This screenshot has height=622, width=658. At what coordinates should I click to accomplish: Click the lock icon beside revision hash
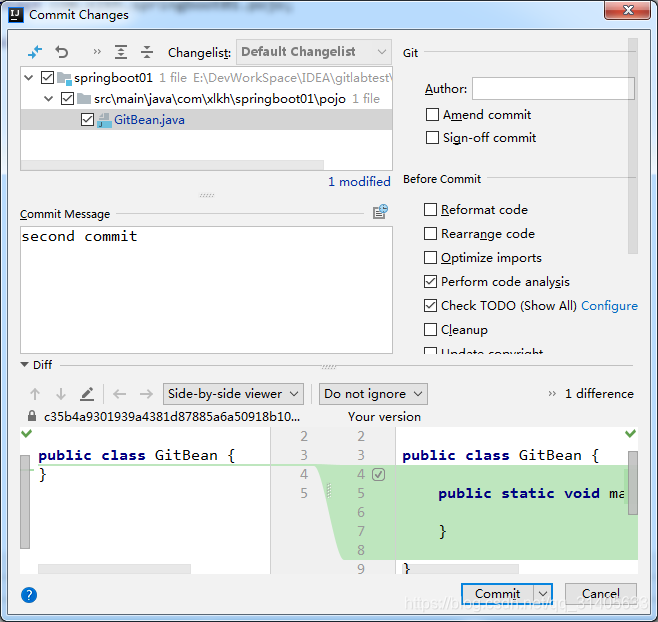pos(31,416)
